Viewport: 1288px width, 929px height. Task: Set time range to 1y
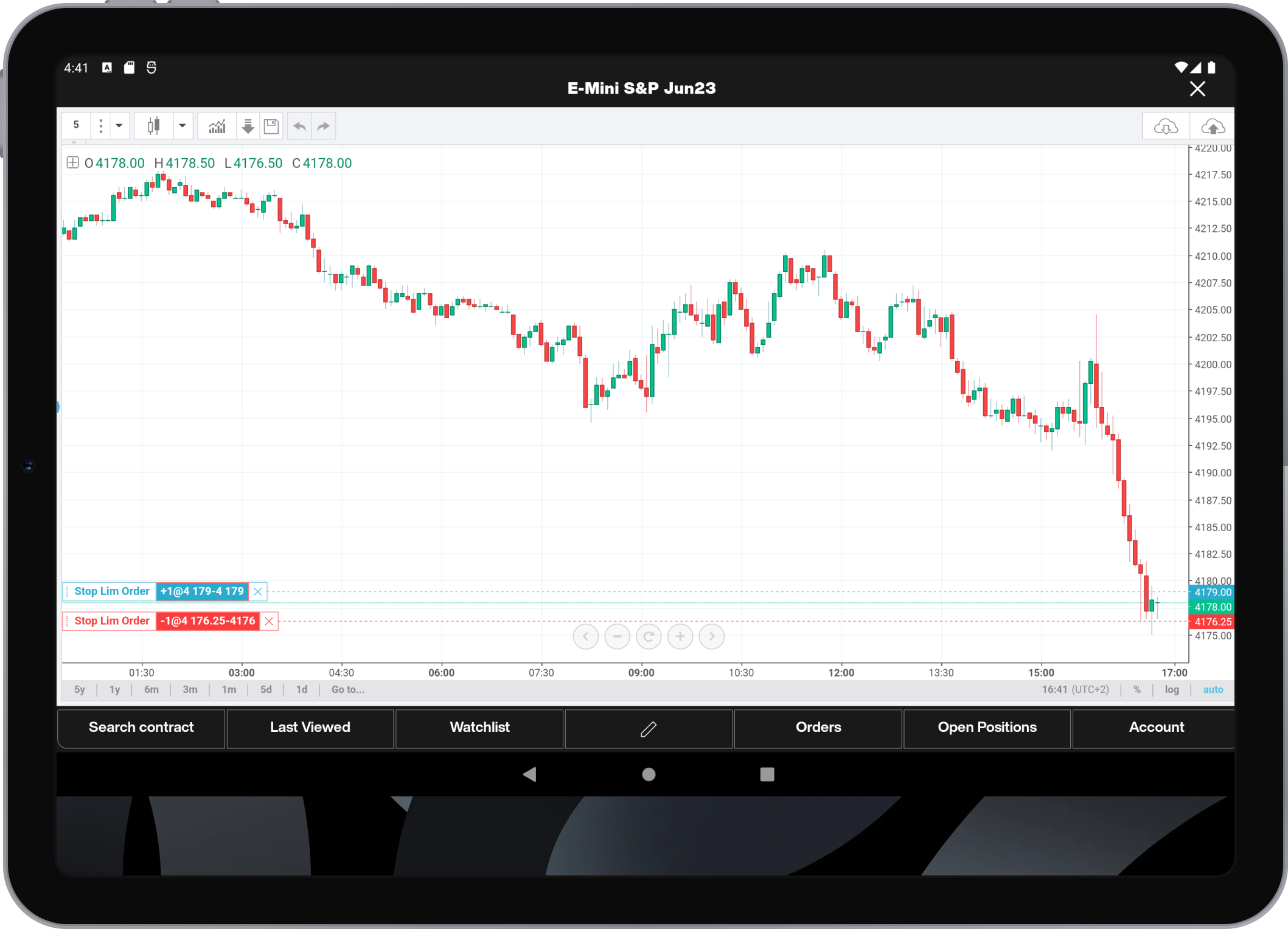[115, 690]
